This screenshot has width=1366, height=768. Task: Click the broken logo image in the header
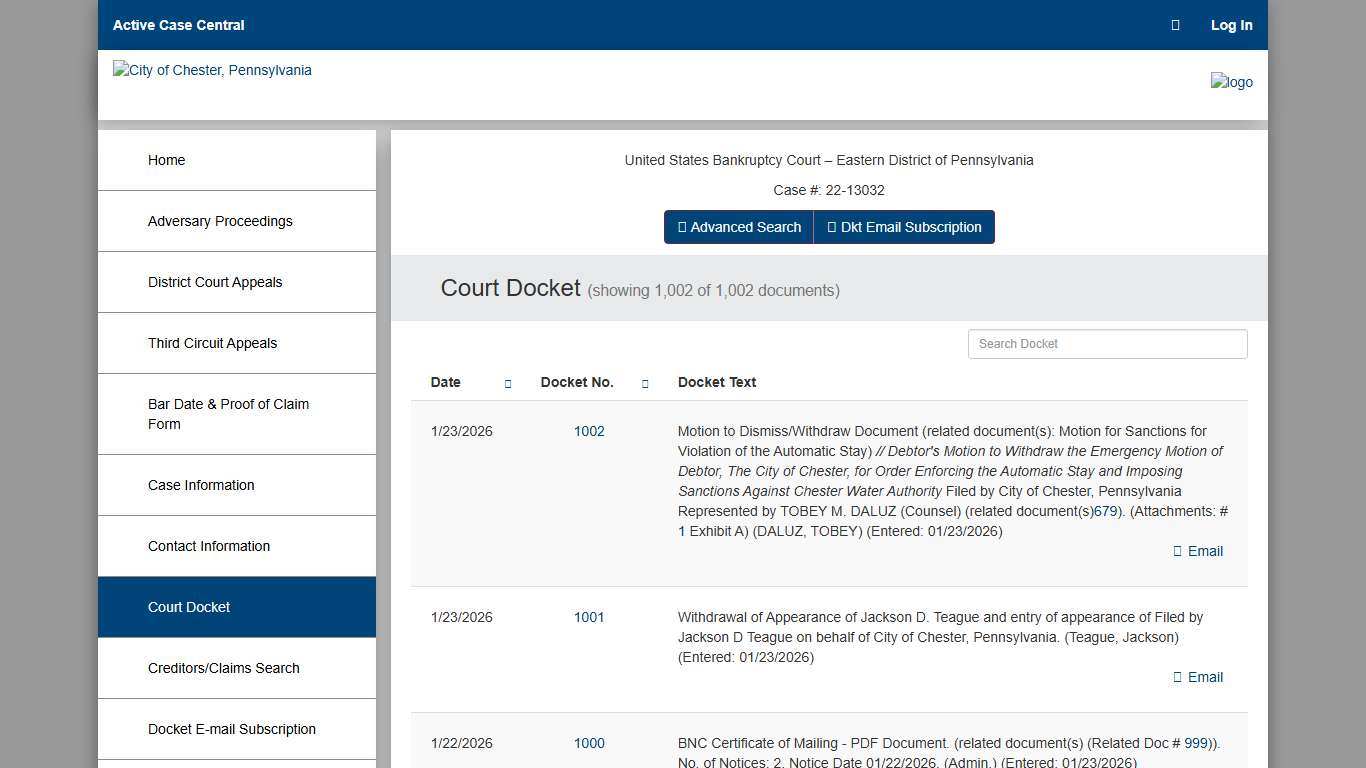1231,82
